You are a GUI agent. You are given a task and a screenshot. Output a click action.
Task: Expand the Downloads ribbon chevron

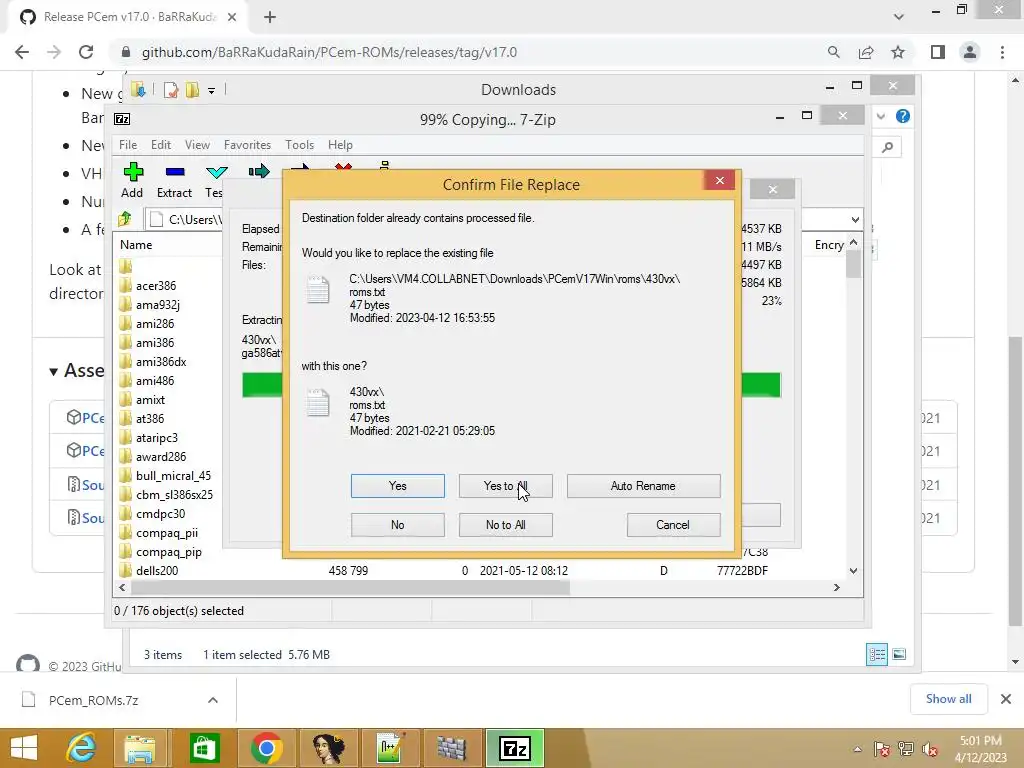click(881, 116)
